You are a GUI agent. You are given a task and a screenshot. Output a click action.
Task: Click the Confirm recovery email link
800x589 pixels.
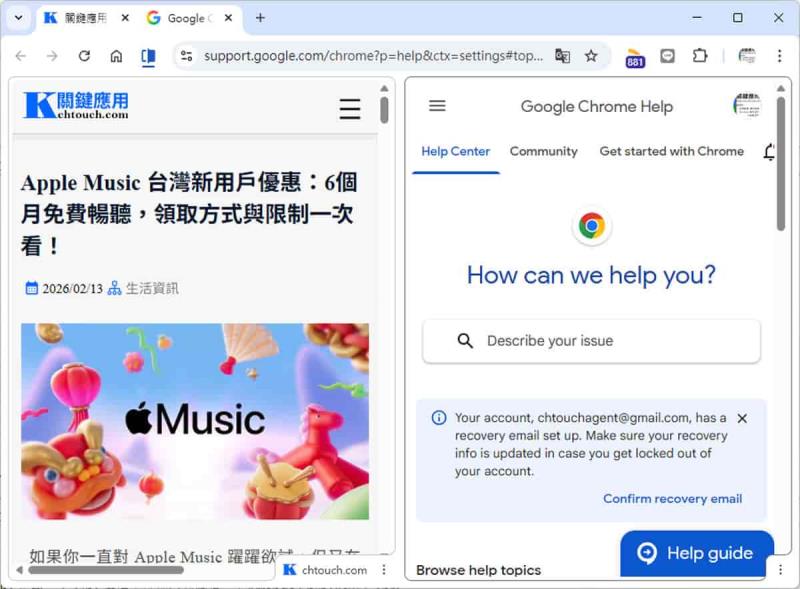coord(673,498)
